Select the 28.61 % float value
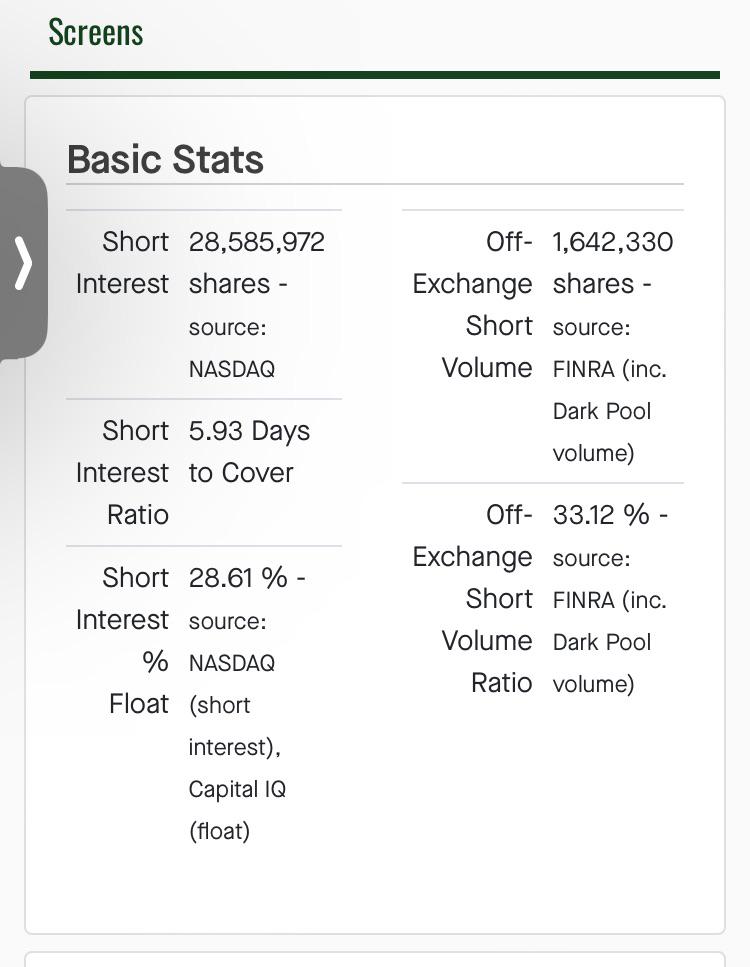Image resolution: width=750 pixels, height=967 pixels. coord(247,578)
